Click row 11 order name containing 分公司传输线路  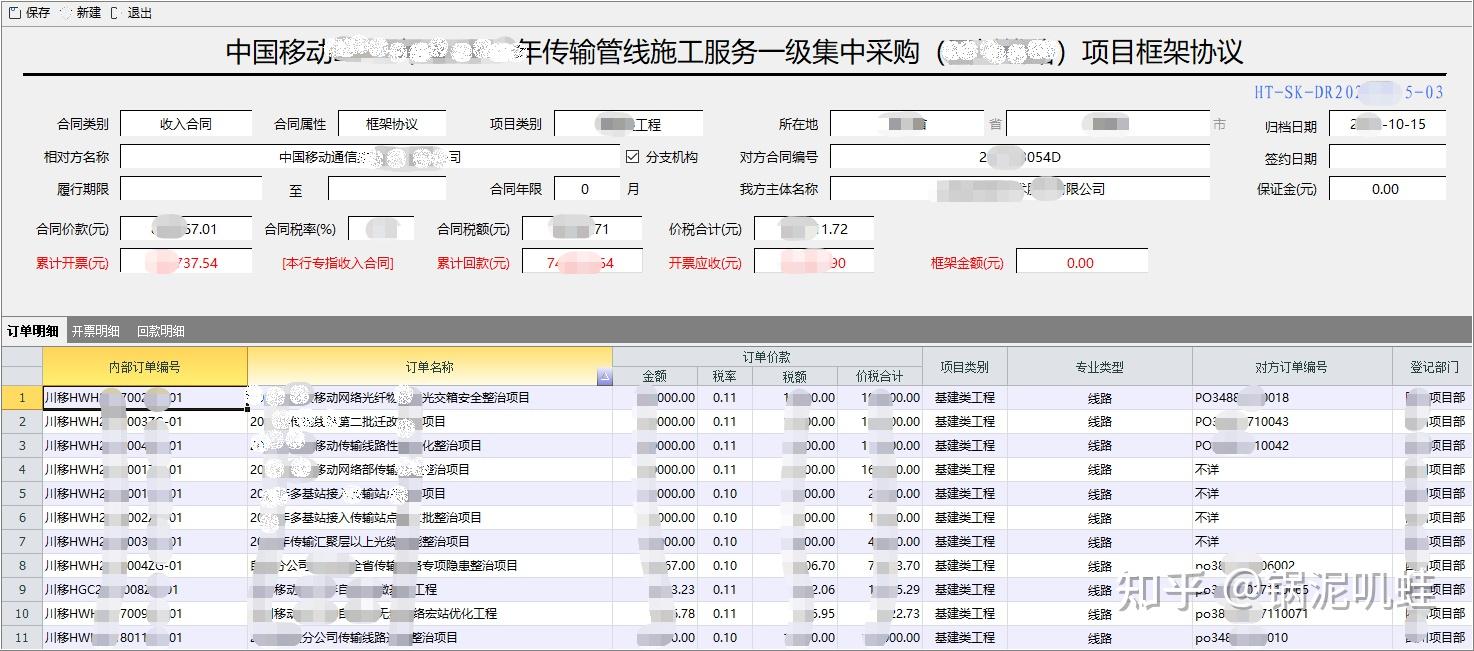click(430, 638)
